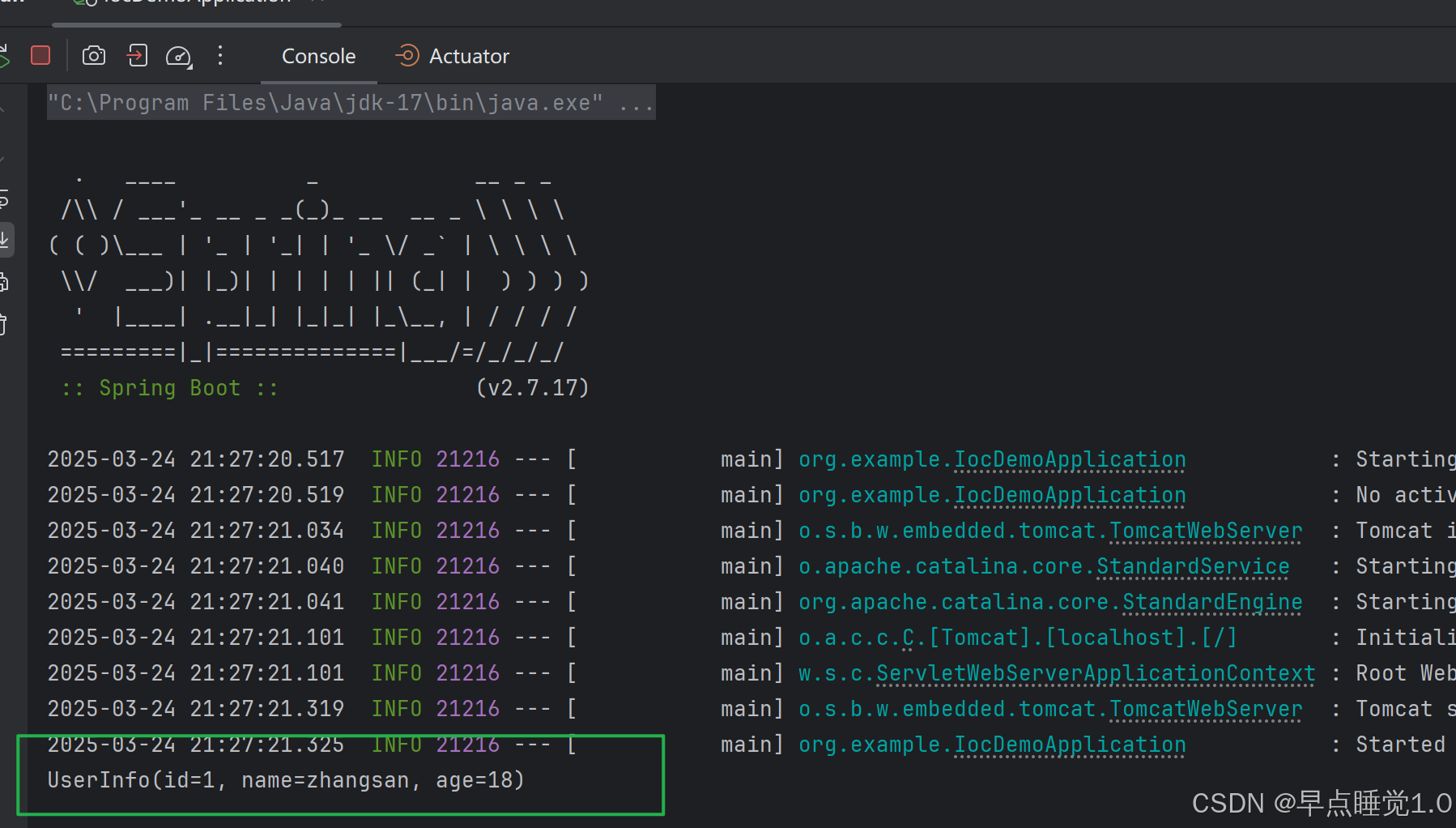Toggle soft-wrap for console output
1456x828 pixels.
point(4,198)
